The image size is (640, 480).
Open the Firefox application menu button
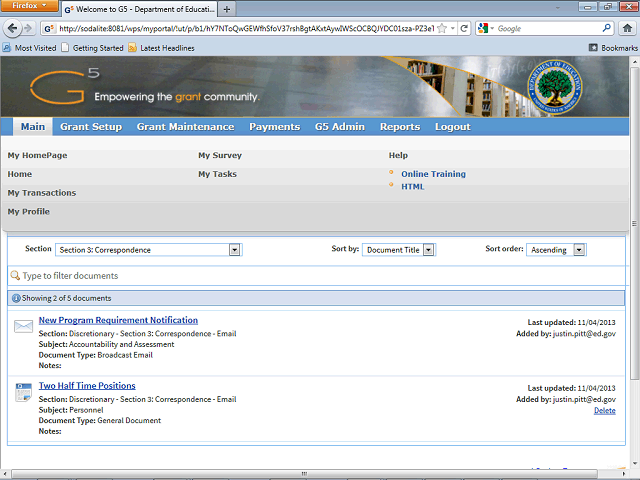(29, 5)
